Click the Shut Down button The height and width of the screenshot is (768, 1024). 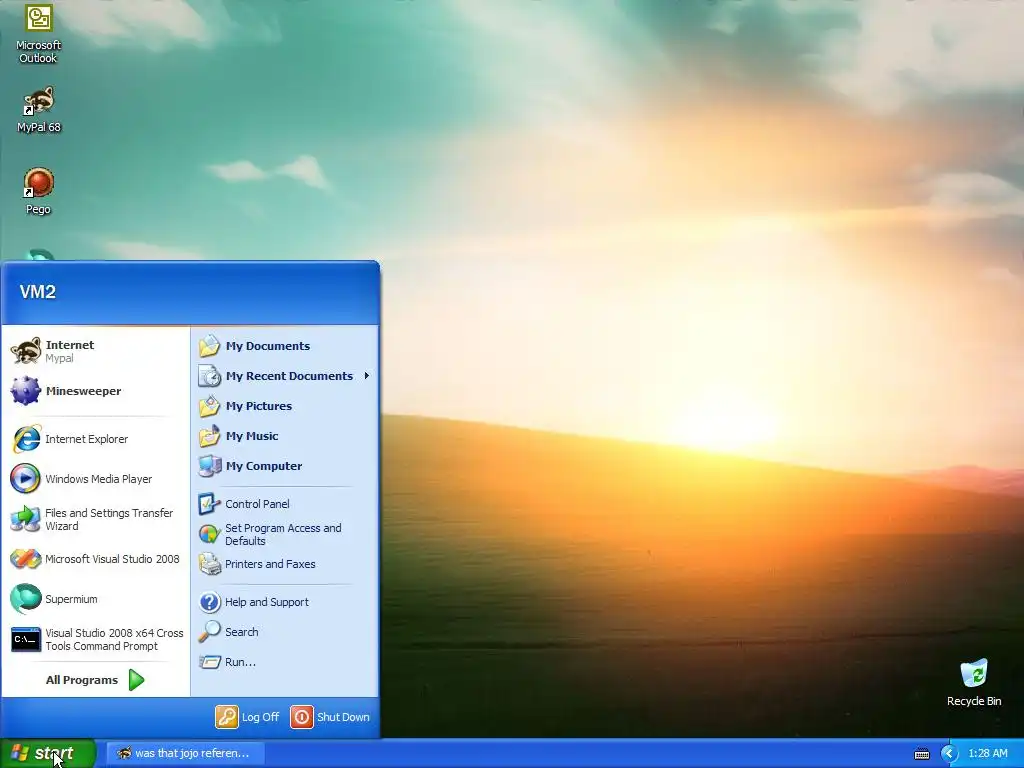coord(330,717)
